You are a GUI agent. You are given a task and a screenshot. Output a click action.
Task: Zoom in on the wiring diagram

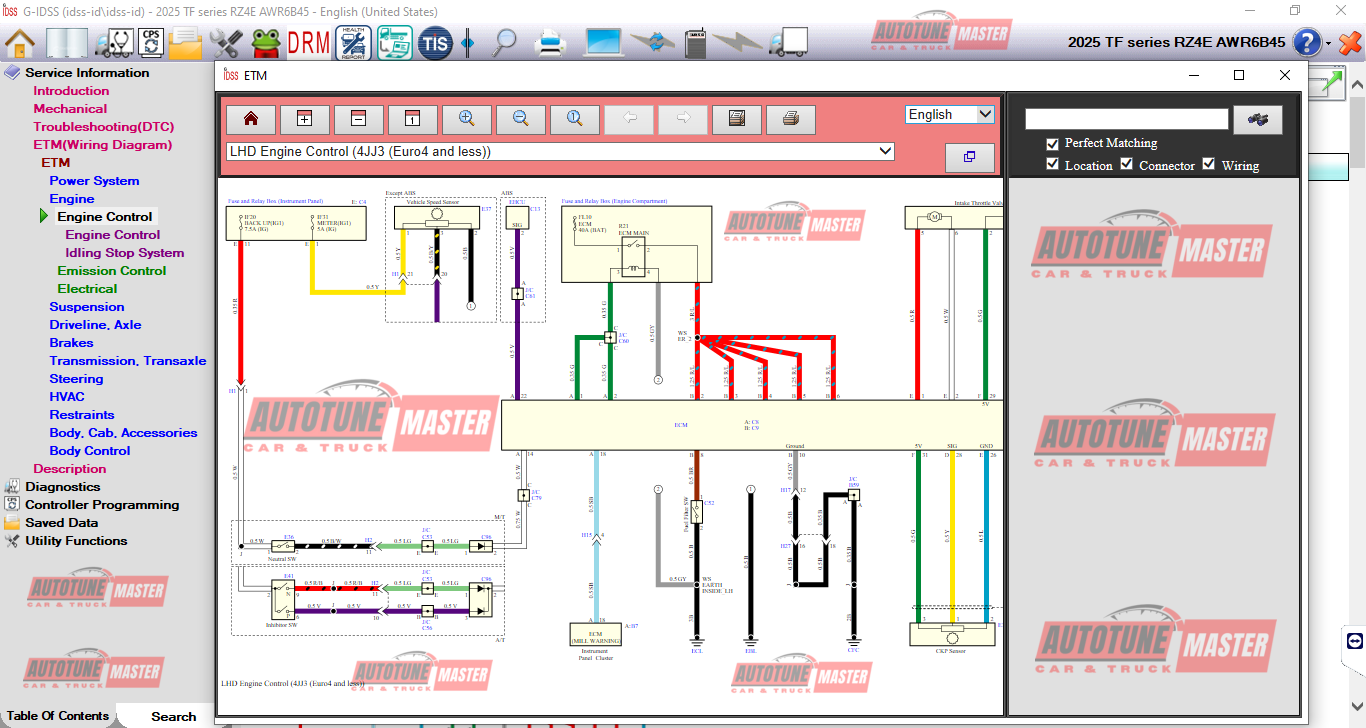click(467, 119)
